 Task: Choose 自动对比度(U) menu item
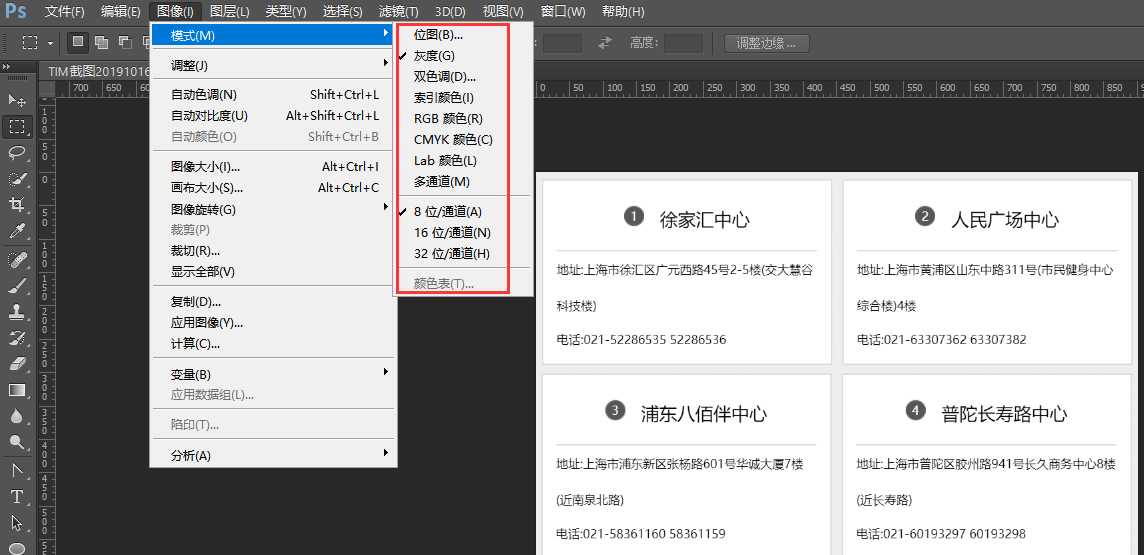click(273, 115)
